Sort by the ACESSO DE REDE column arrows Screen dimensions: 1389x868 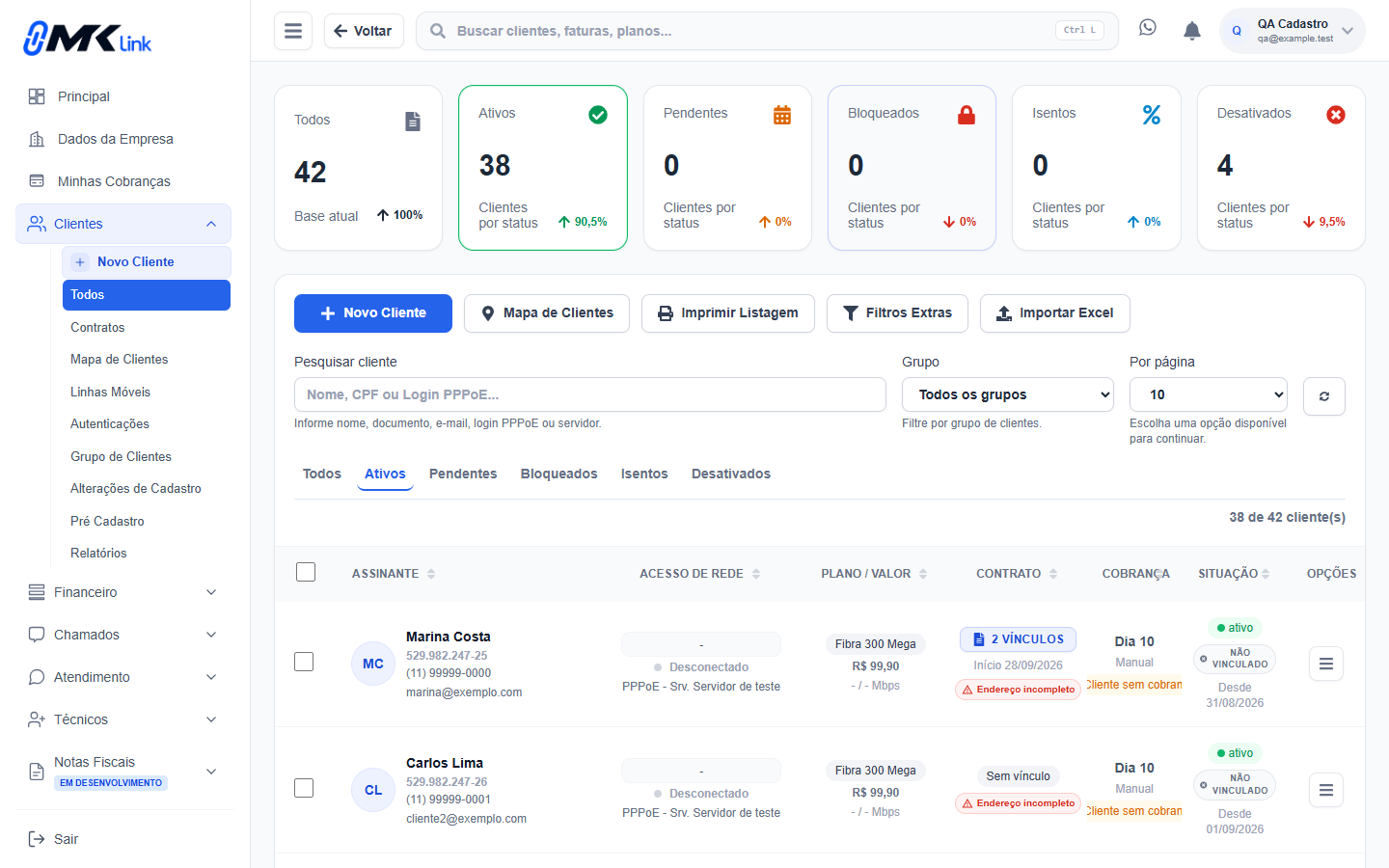[x=756, y=574]
